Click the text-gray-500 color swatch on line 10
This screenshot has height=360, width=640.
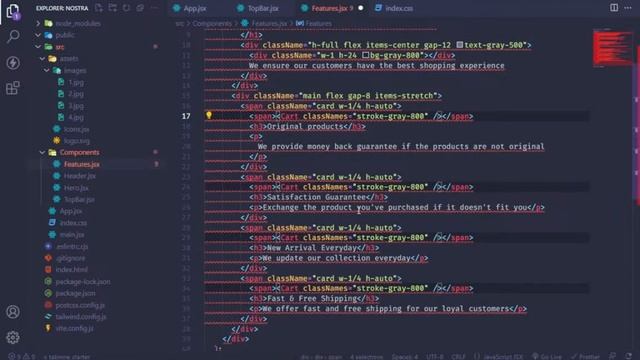(460, 45)
